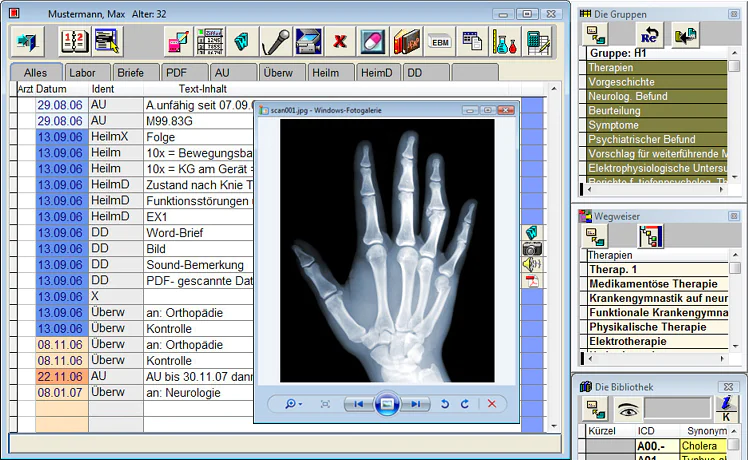Open the laboratory flasks icon
Screen dimensions: 748x460
(505, 42)
